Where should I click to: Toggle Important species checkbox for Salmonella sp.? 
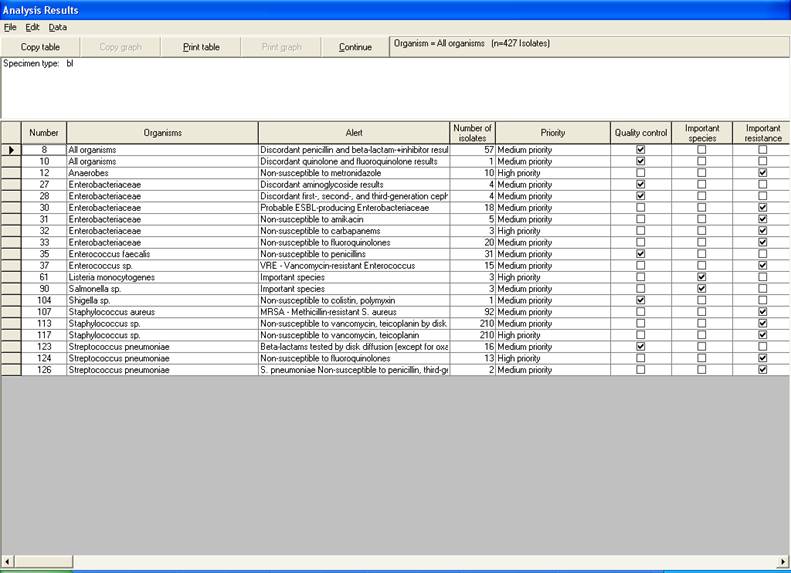coord(702,289)
